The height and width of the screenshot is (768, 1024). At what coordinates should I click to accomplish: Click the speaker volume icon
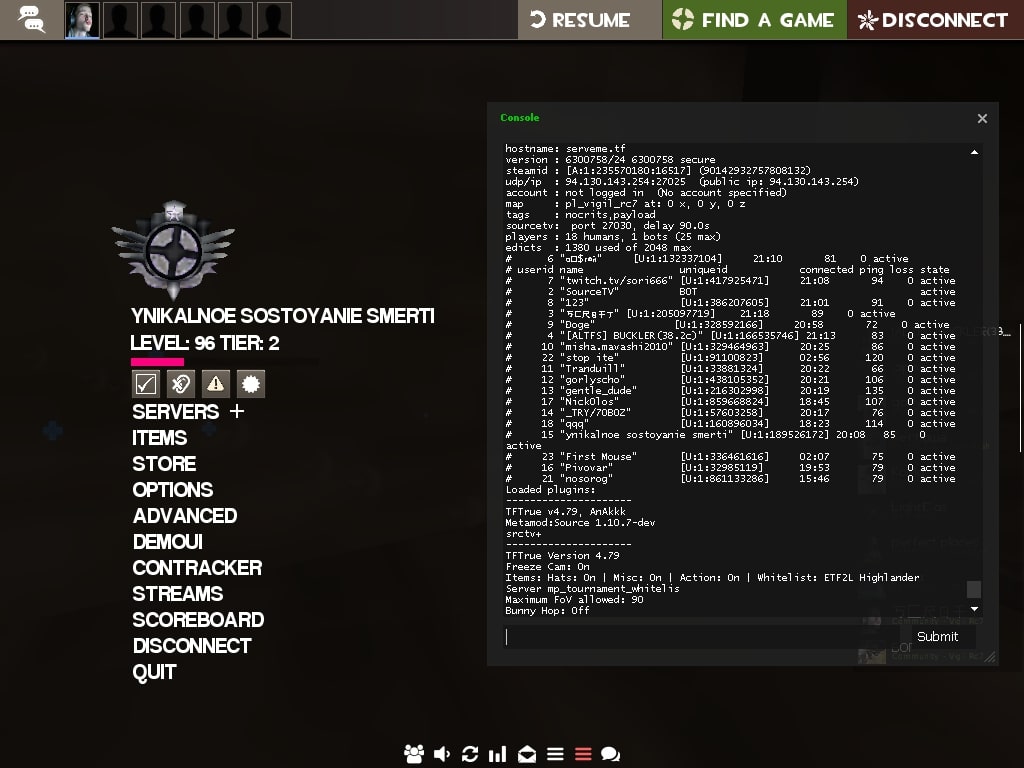pyautogui.click(x=442, y=754)
